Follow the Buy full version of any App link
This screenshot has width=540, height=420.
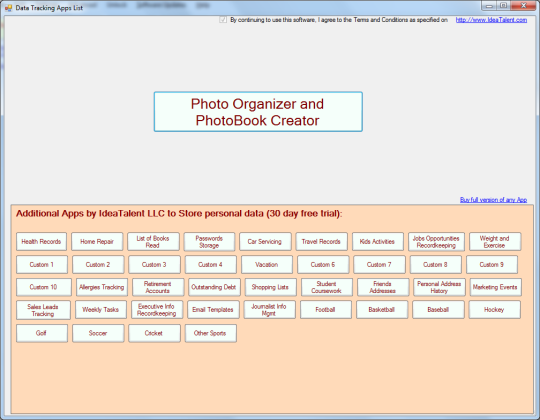click(493, 200)
